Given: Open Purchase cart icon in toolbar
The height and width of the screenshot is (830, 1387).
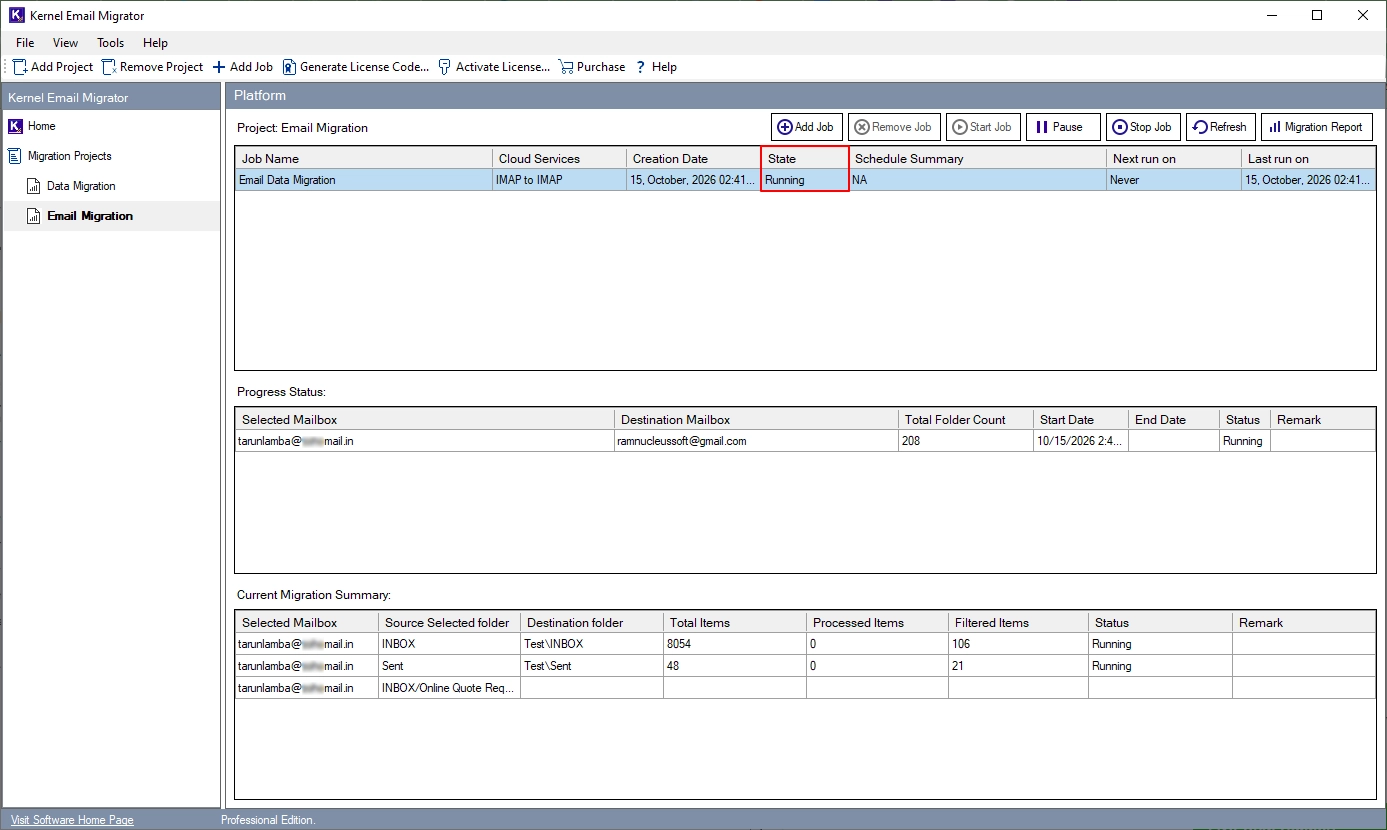Looking at the screenshot, I should [x=566, y=67].
